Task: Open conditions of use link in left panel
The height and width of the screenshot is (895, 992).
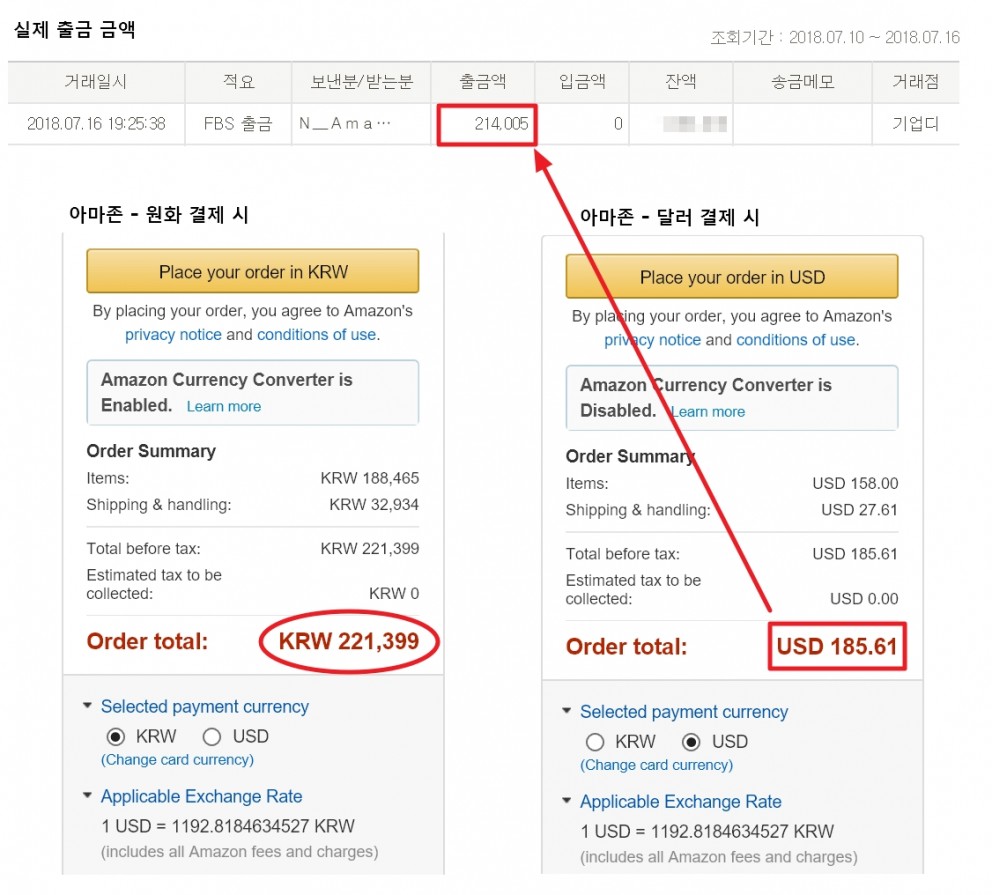Action: point(316,335)
